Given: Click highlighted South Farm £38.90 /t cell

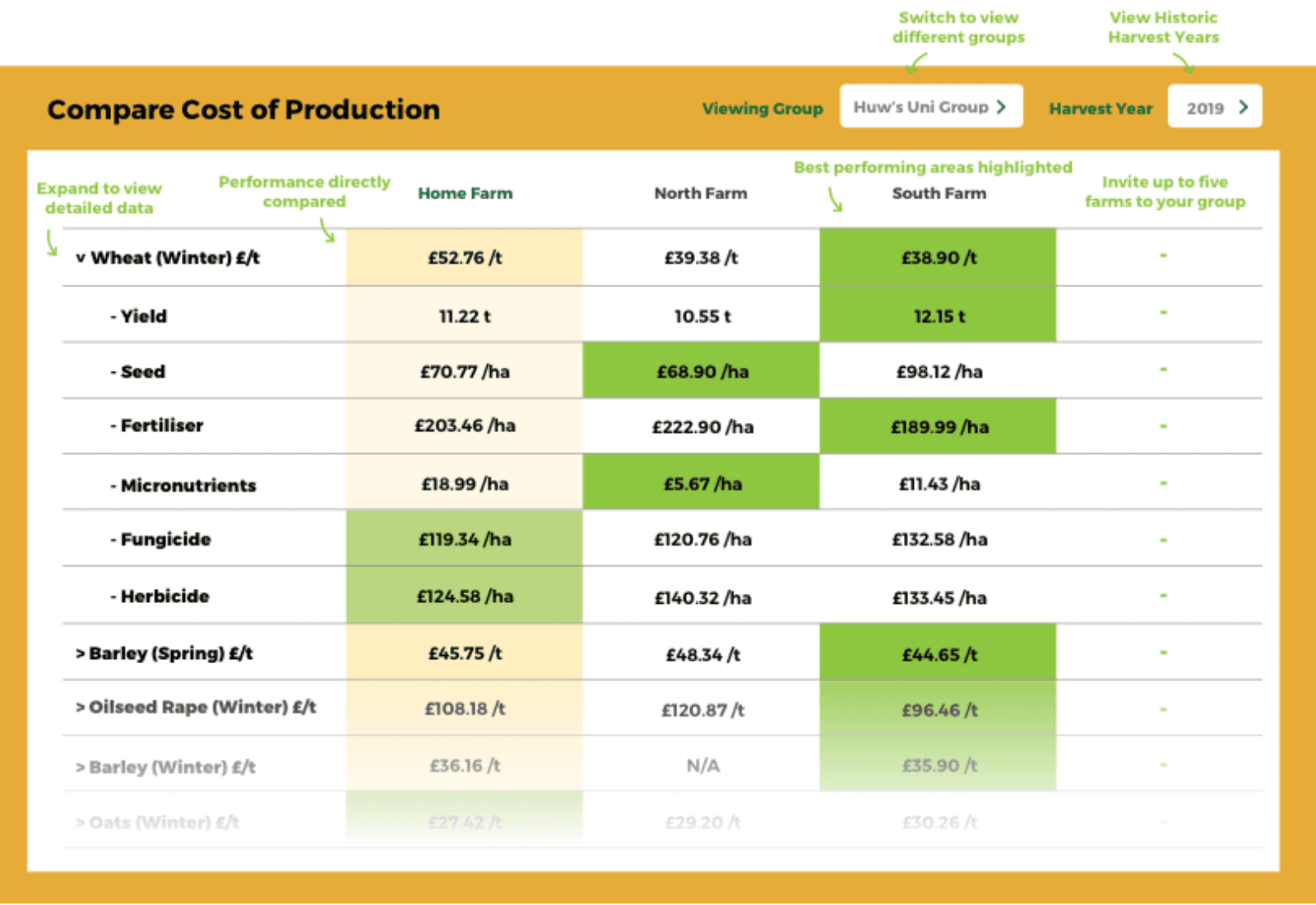Looking at the screenshot, I should 938,258.
